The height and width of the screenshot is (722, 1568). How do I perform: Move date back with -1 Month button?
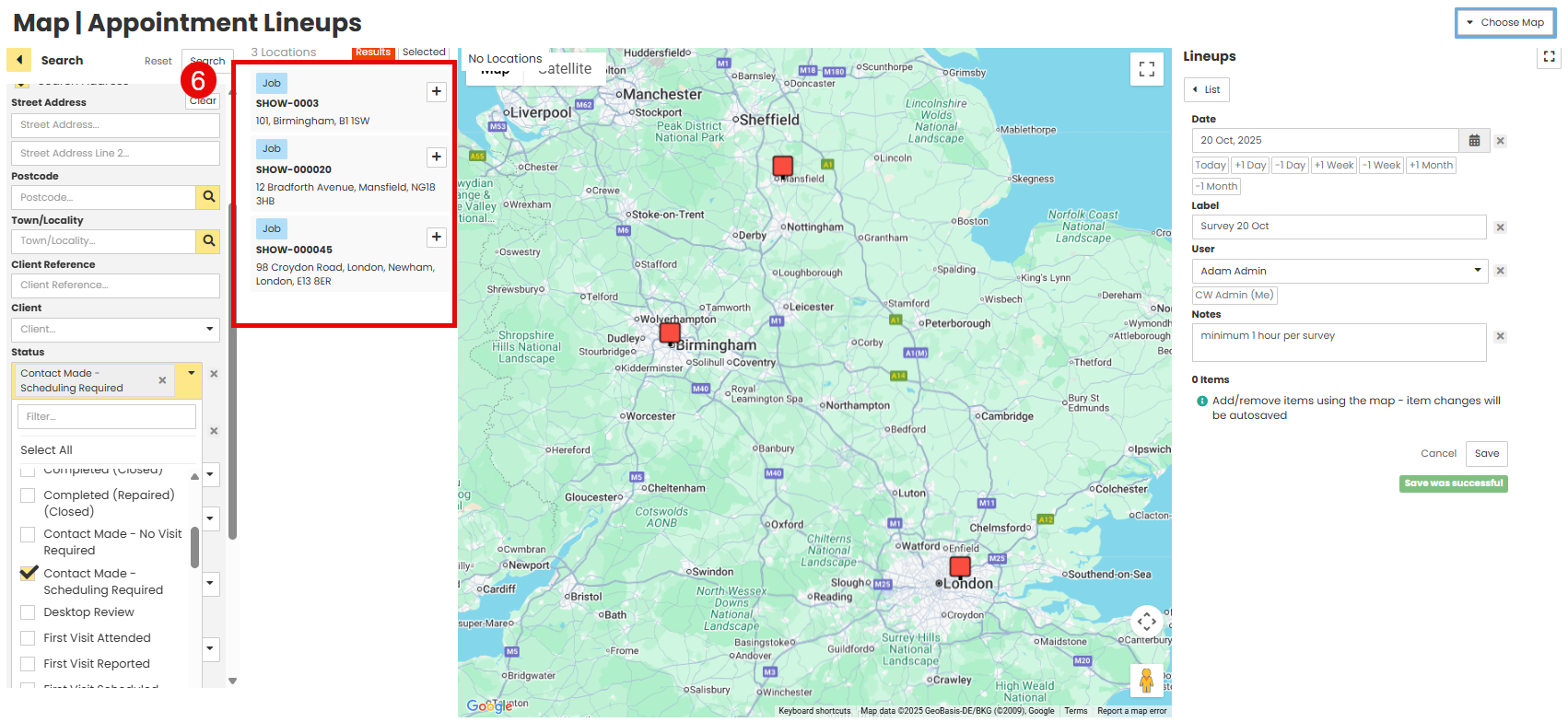coord(1216,187)
